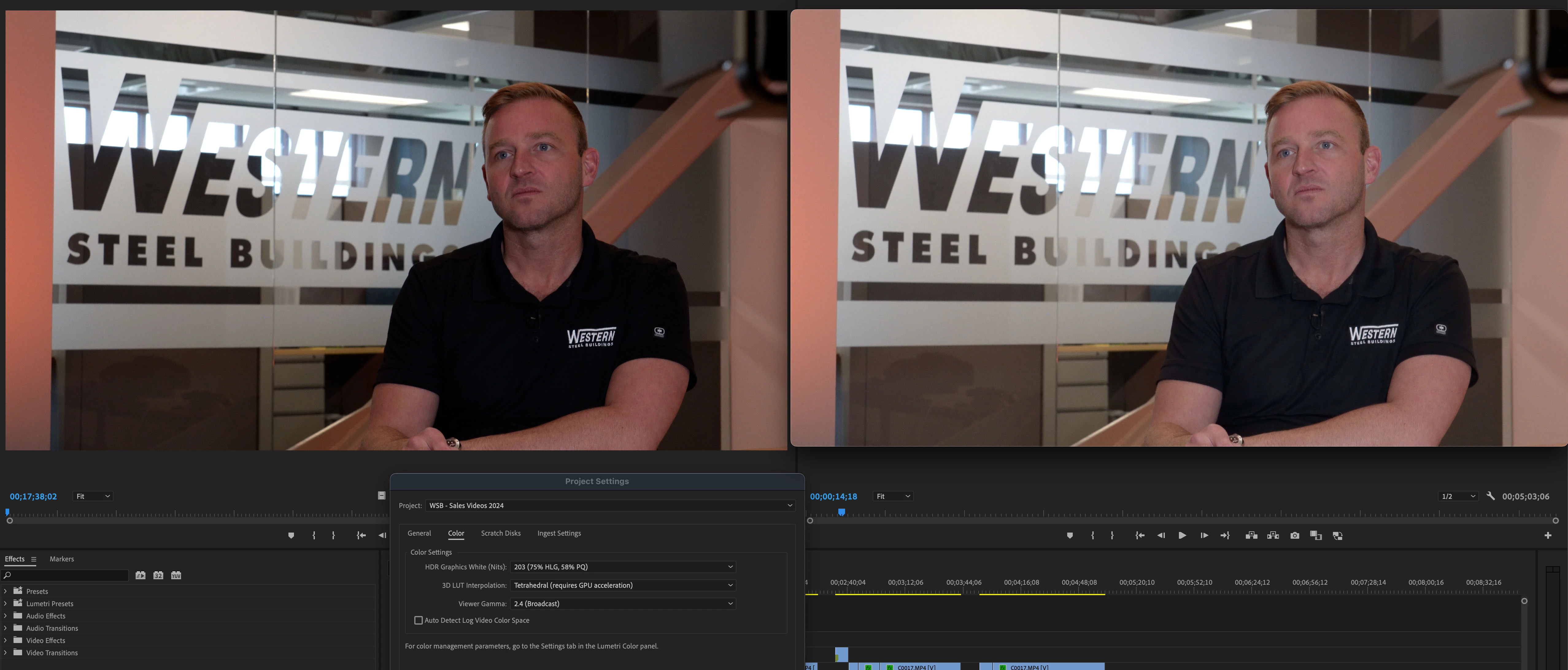Open the Button Editor plus icon
Image resolution: width=1568 pixels, height=670 pixels.
1548,536
